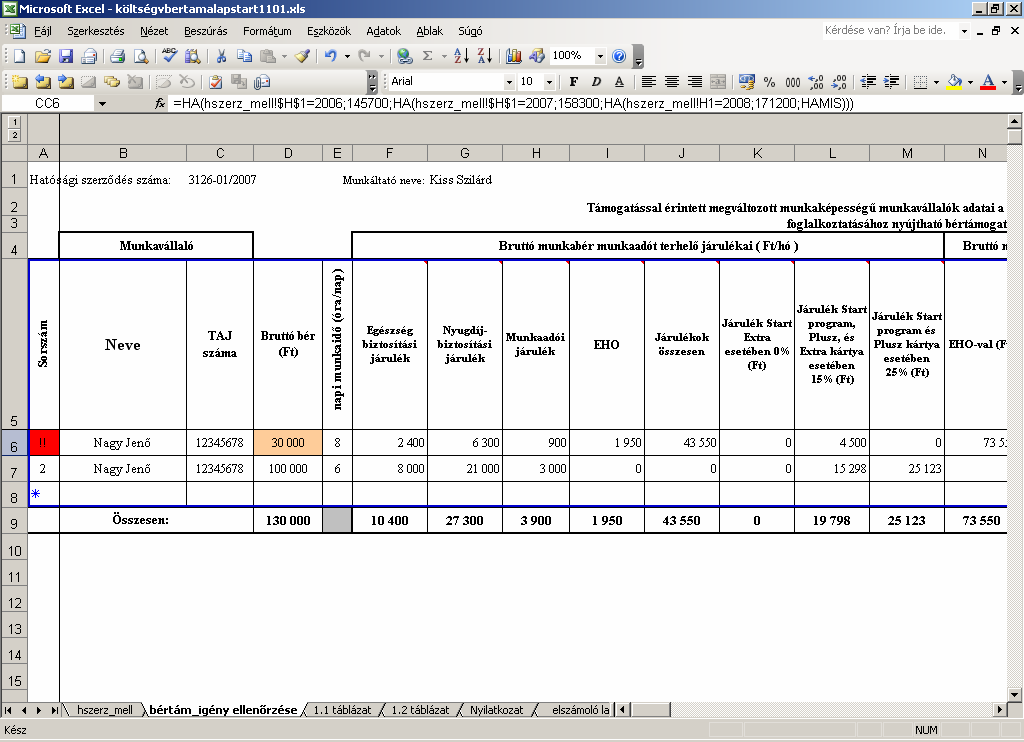Center the cell text
This screenshot has height=742, width=1024.
click(x=671, y=82)
